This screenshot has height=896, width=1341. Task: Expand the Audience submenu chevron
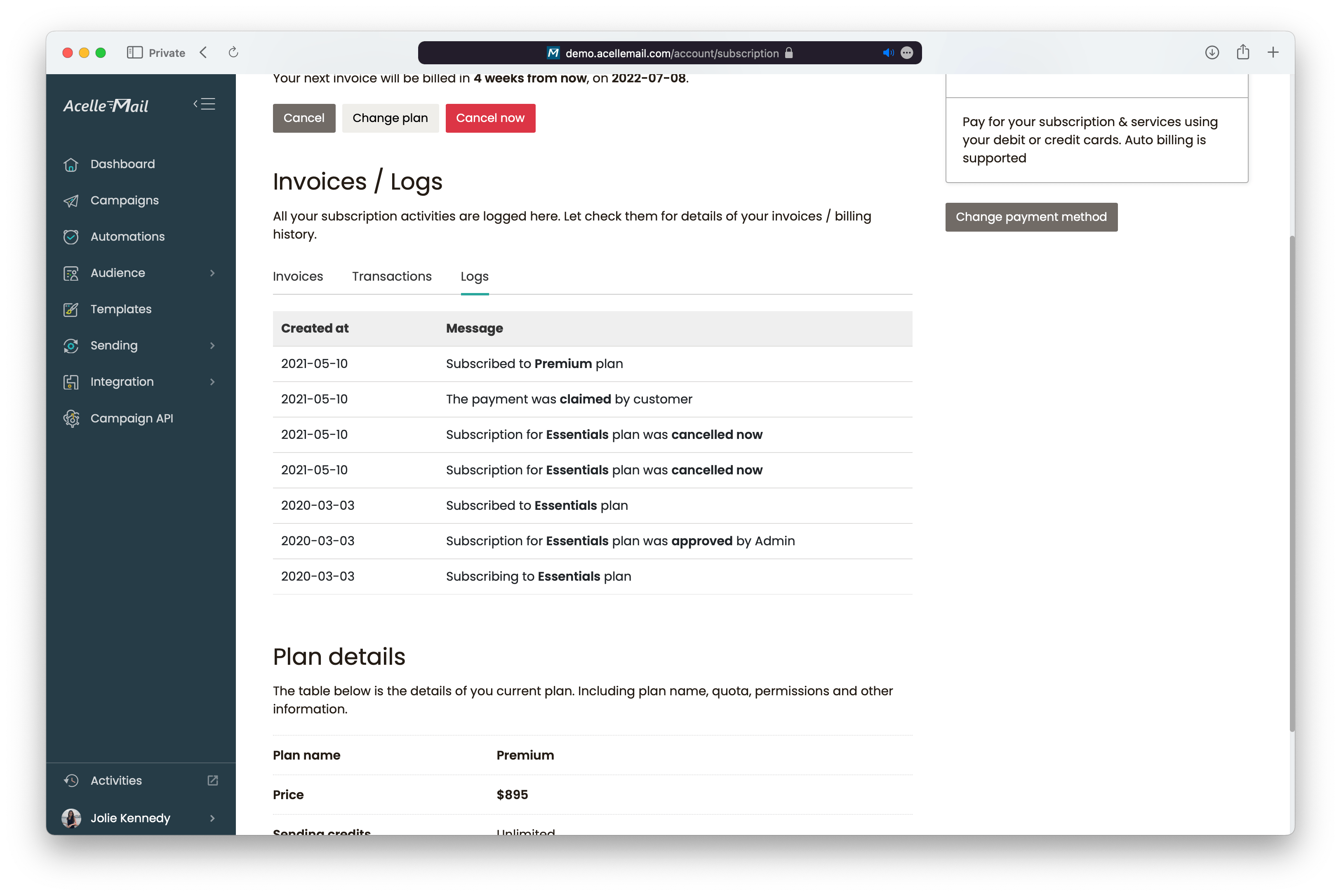pos(213,273)
